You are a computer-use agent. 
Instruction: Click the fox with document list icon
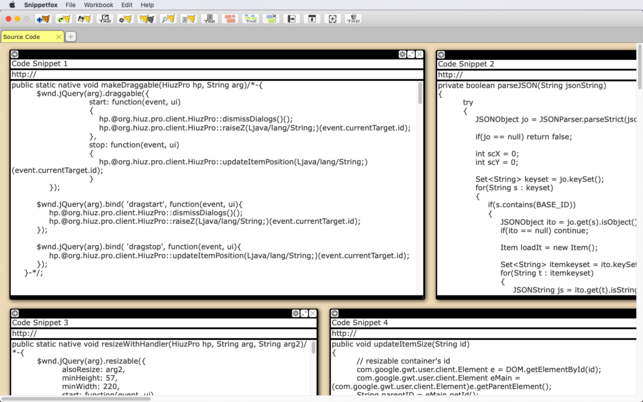[189, 19]
